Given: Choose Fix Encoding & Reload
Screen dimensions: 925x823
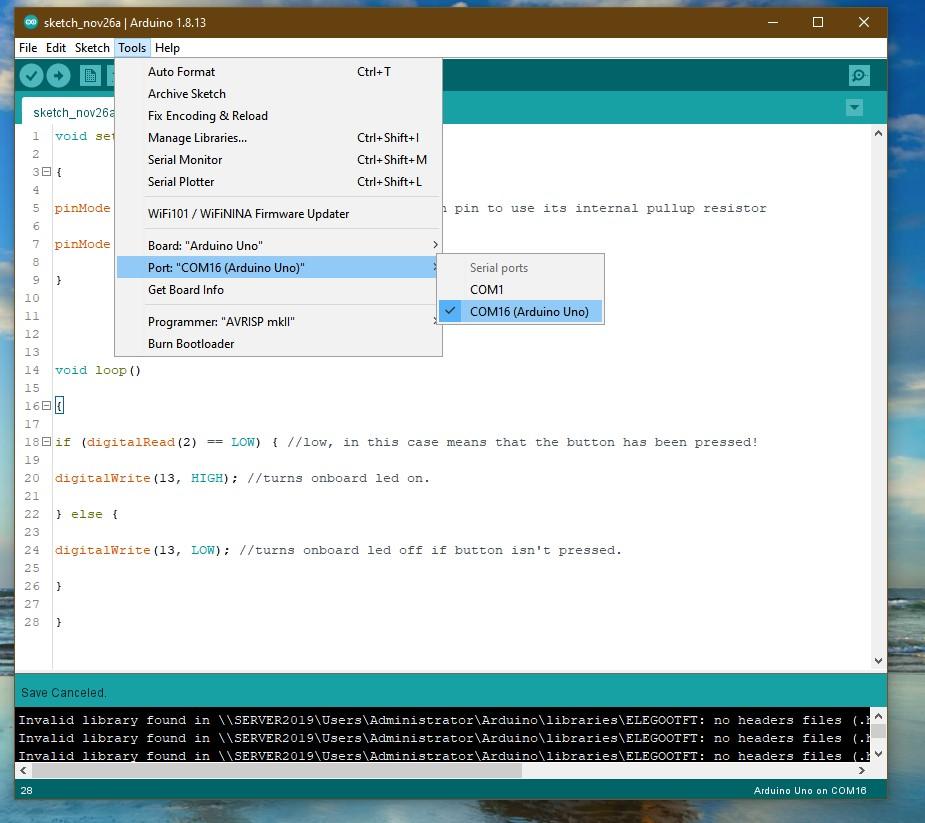Looking at the screenshot, I should point(278,116).
